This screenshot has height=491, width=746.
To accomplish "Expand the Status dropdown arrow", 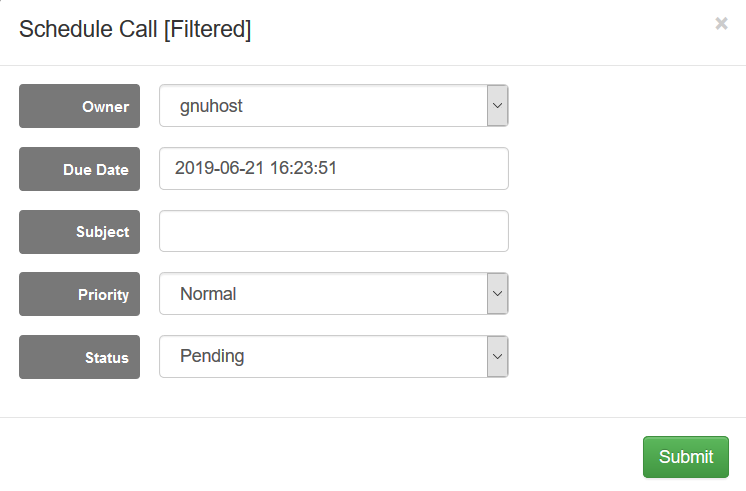I will click(497, 356).
